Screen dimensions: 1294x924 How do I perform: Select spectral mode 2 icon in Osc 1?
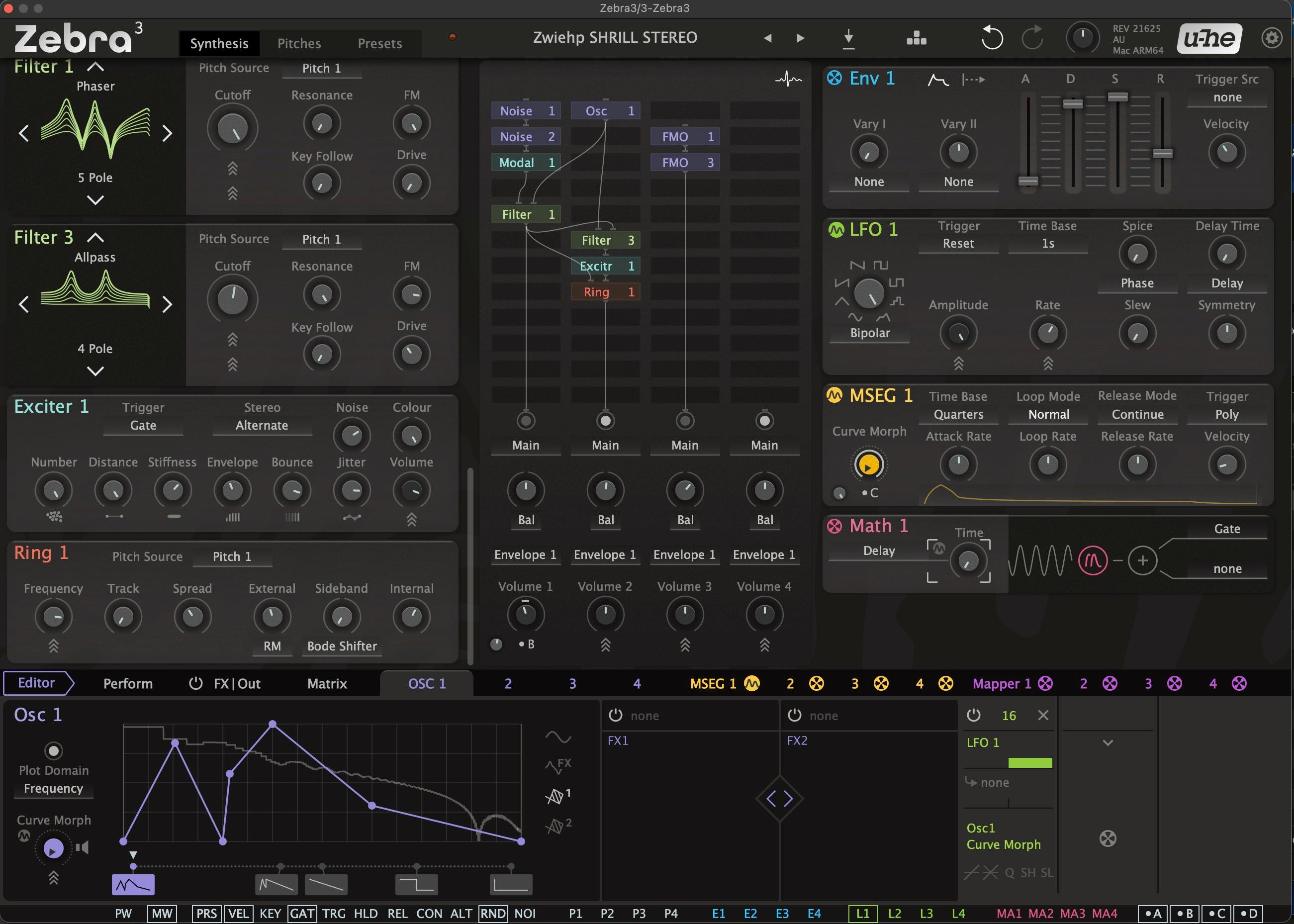[557, 825]
